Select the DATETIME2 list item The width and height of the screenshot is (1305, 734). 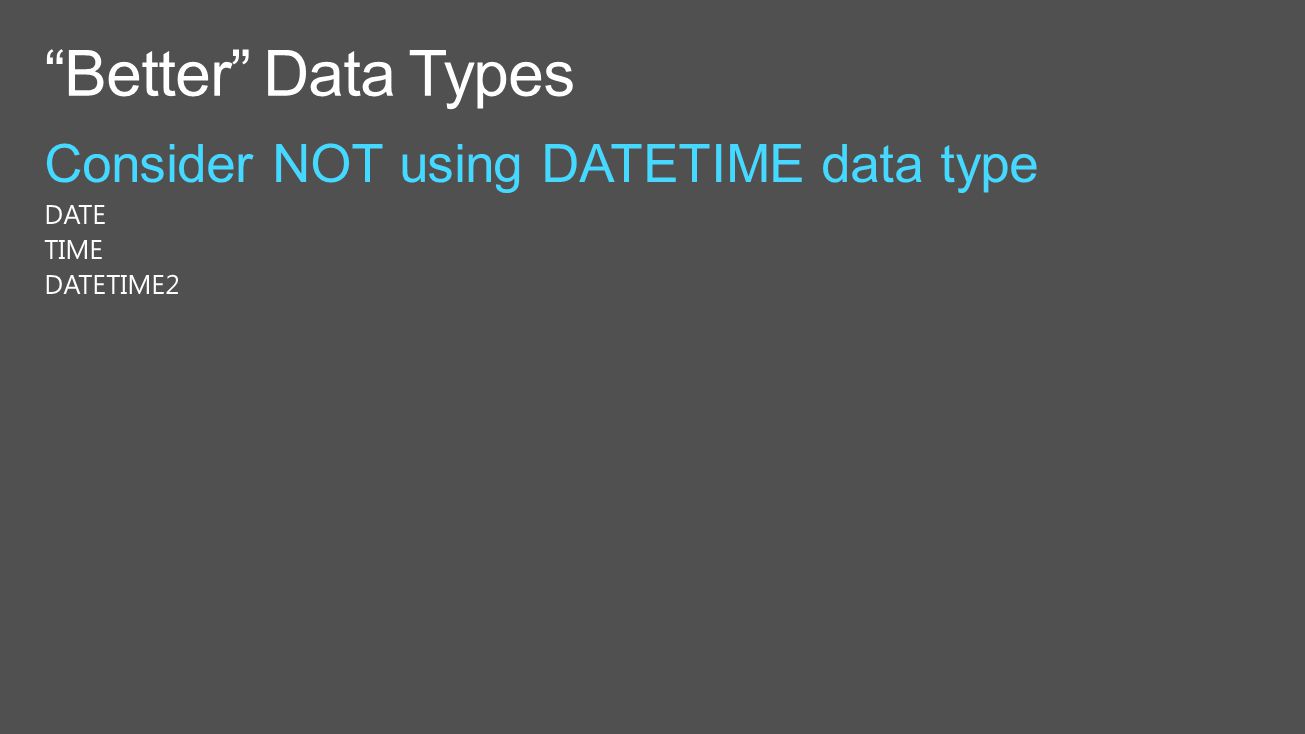pos(112,285)
